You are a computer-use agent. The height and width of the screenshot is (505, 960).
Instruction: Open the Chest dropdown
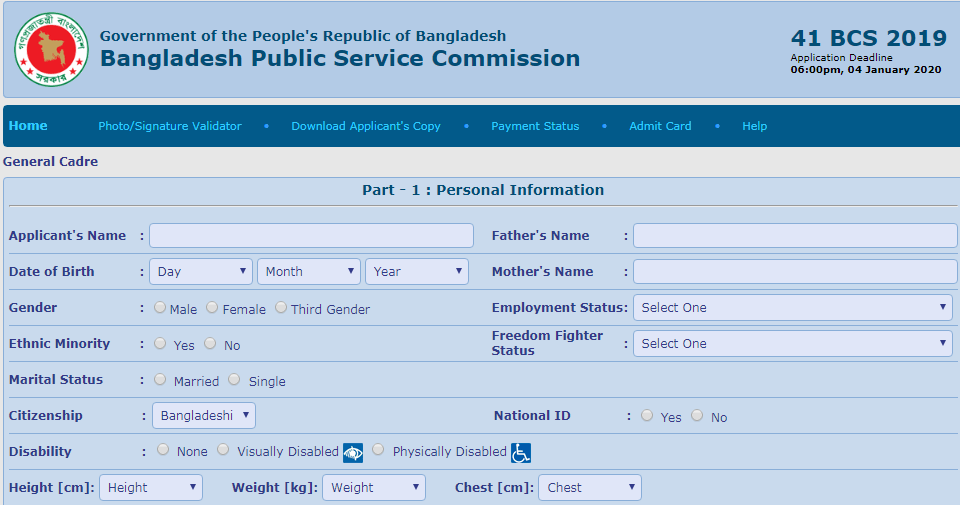[590, 488]
